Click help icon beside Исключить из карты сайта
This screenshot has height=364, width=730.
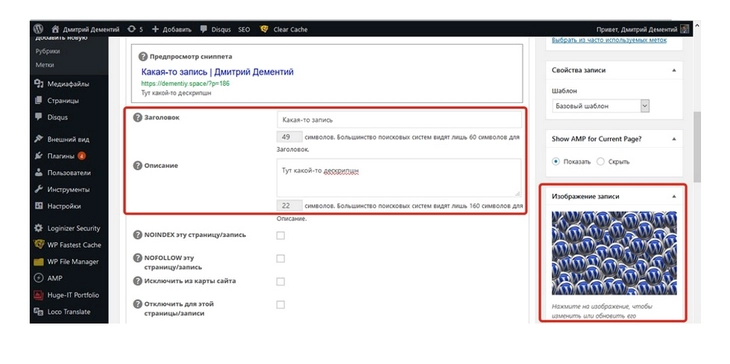click(x=137, y=281)
